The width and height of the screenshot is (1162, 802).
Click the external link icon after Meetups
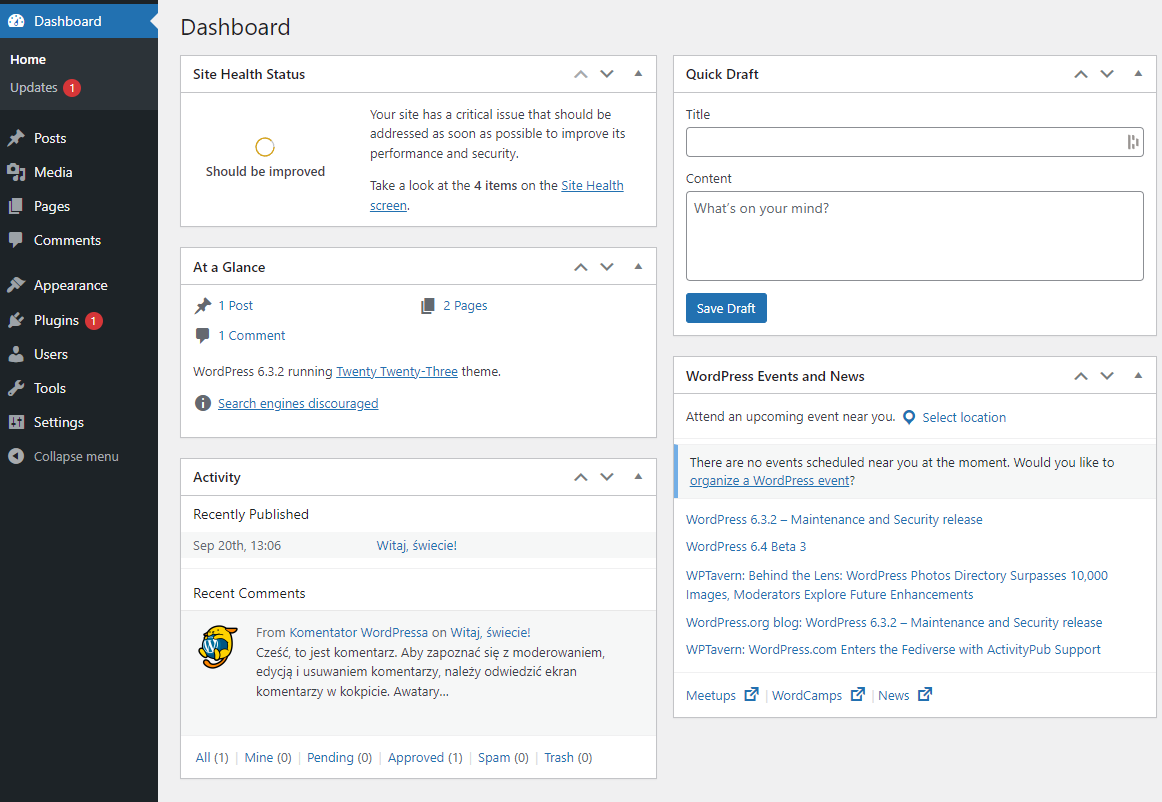coord(751,695)
